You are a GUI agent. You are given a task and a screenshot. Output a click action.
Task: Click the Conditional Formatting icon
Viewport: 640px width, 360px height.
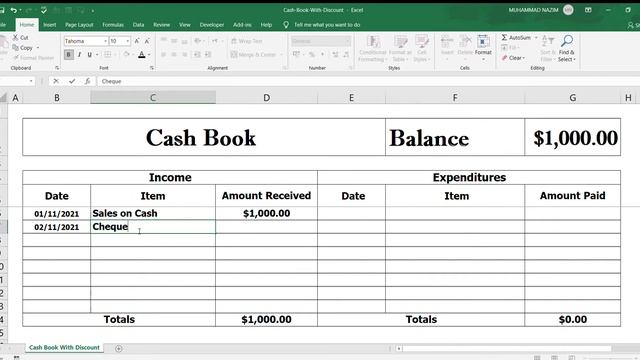(x=373, y=42)
